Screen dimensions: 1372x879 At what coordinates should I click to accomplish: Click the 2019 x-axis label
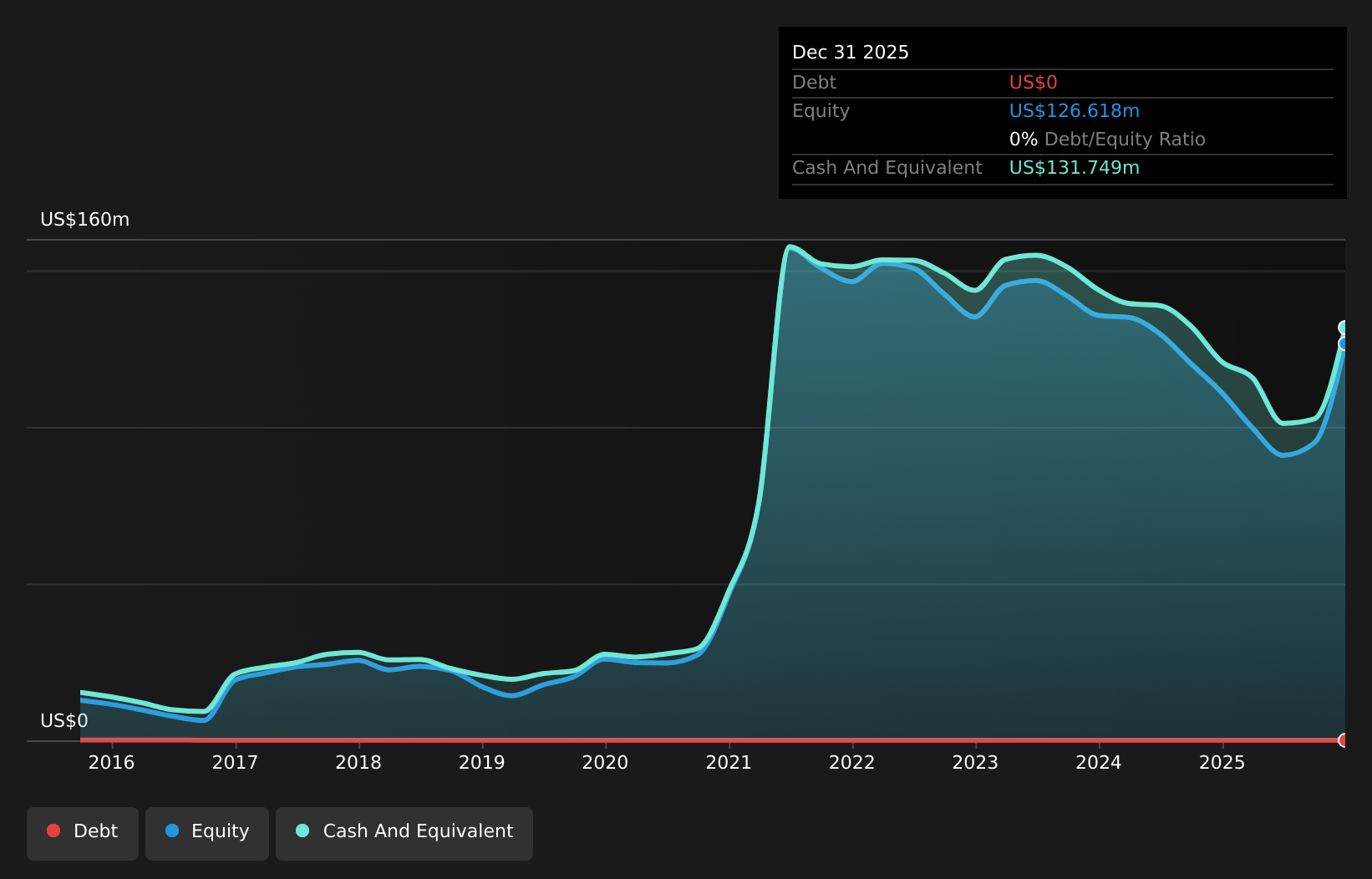click(x=482, y=762)
